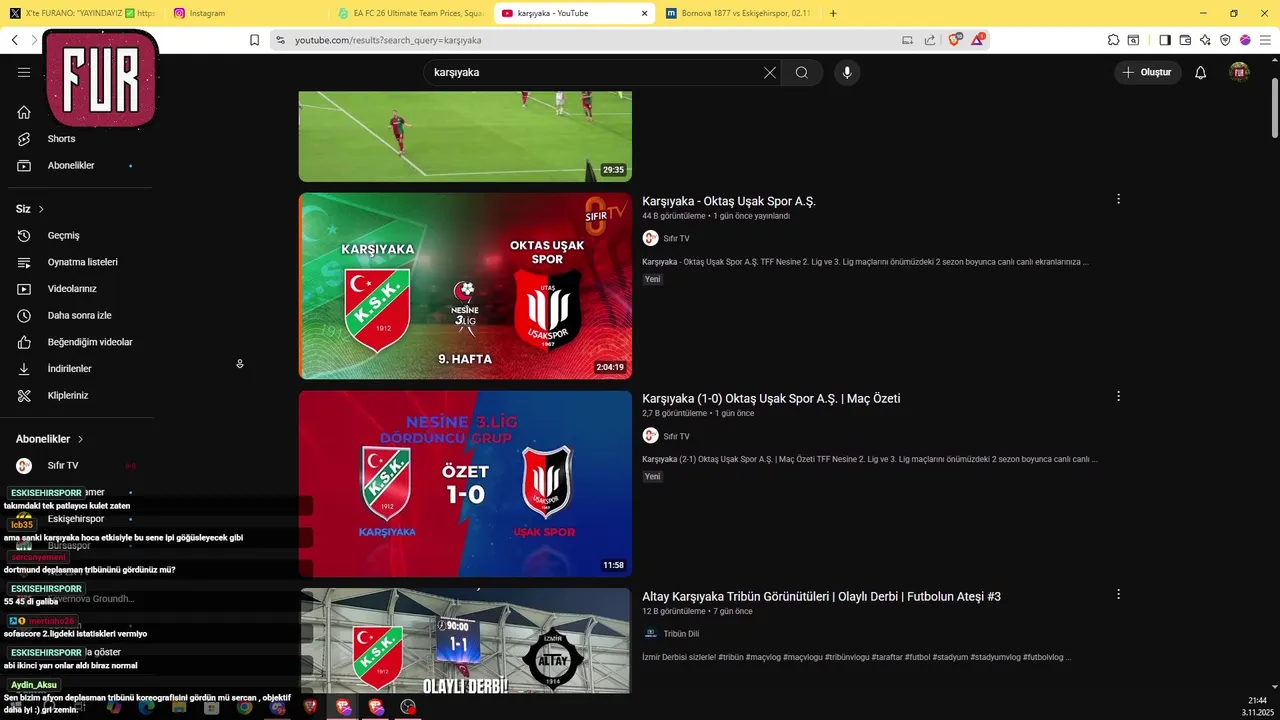View site information icon beside URL

pyautogui.click(x=281, y=40)
